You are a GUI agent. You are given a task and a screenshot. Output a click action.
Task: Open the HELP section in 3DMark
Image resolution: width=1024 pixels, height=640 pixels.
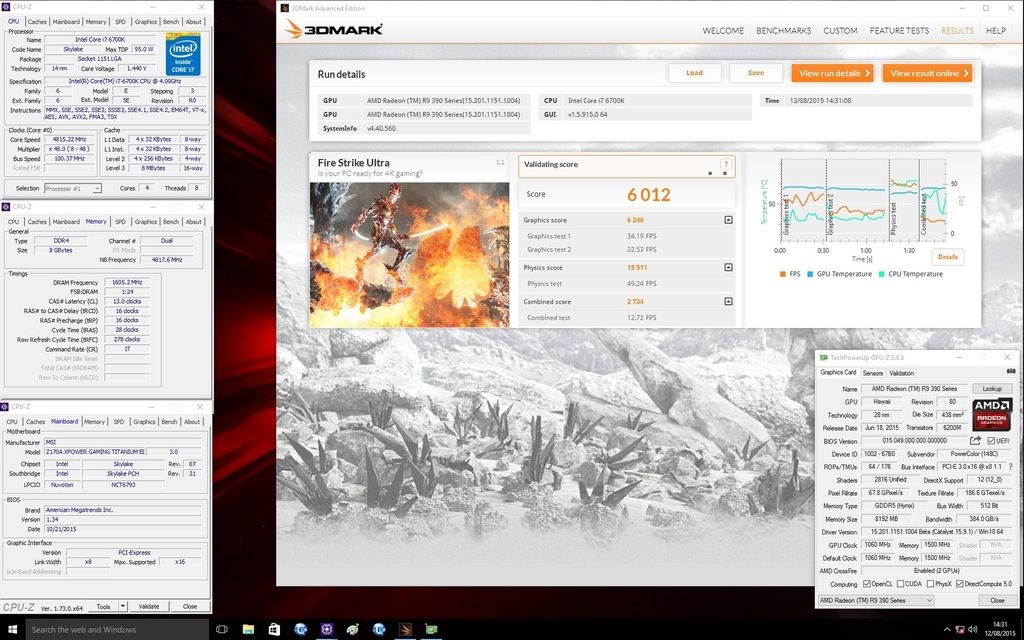995,31
